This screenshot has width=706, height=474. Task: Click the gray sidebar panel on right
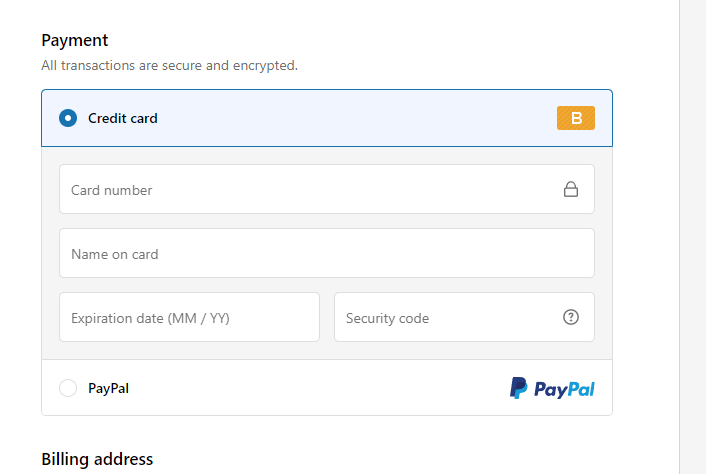coord(693,237)
